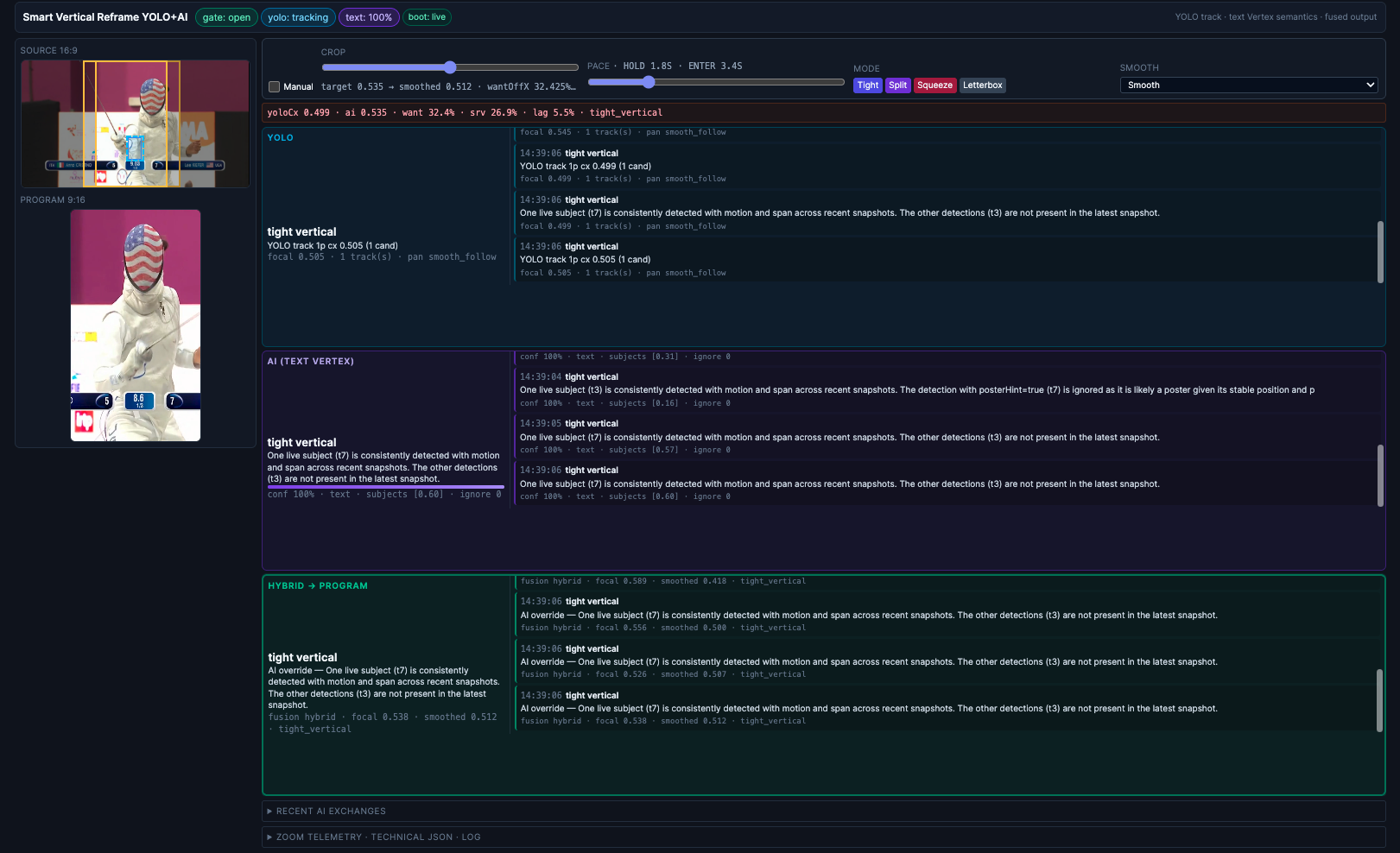The image size is (1400, 853).
Task: Click the 14:39:05 tight vertical log entry
Action: coord(946,437)
